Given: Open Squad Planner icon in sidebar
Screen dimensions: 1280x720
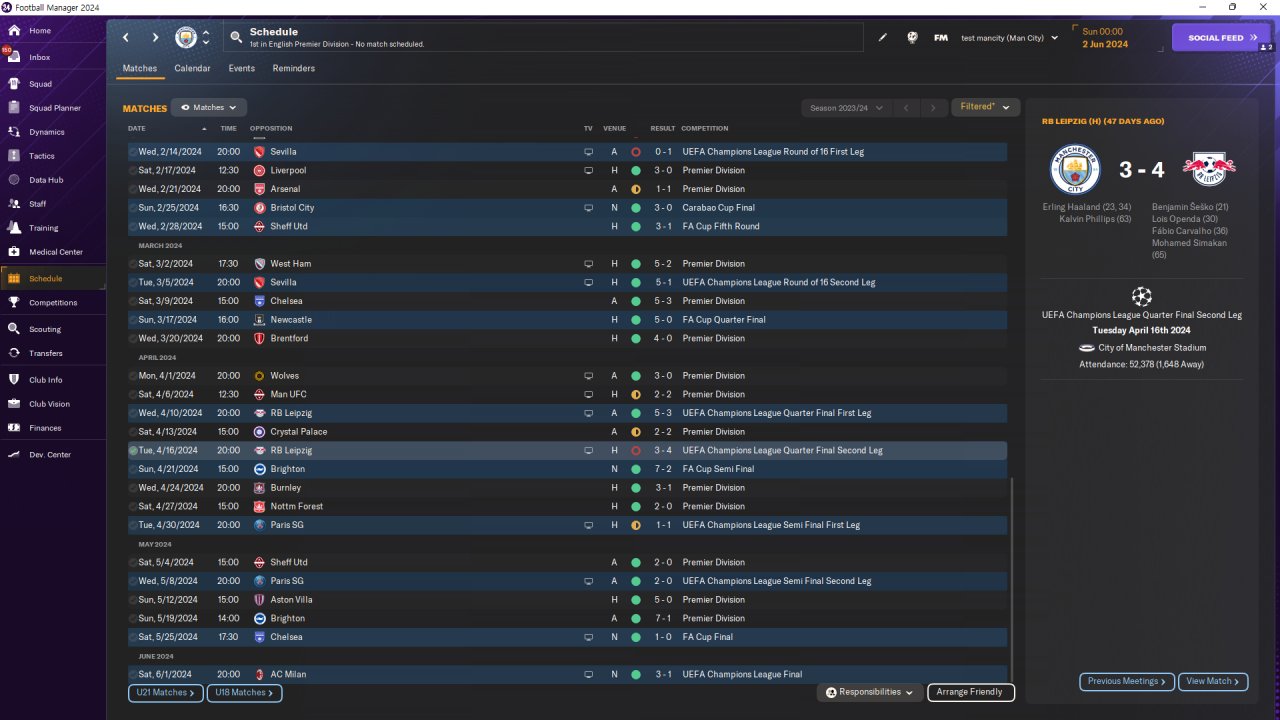Looking at the screenshot, I should (14, 108).
